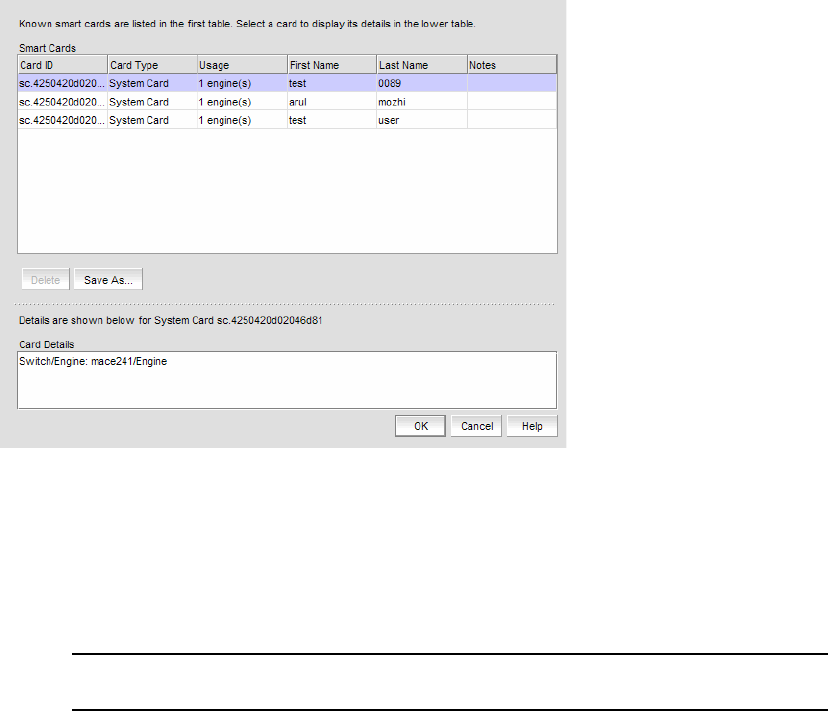Click the Usage column header
This screenshot has width=828, height=716.
point(240,65)
